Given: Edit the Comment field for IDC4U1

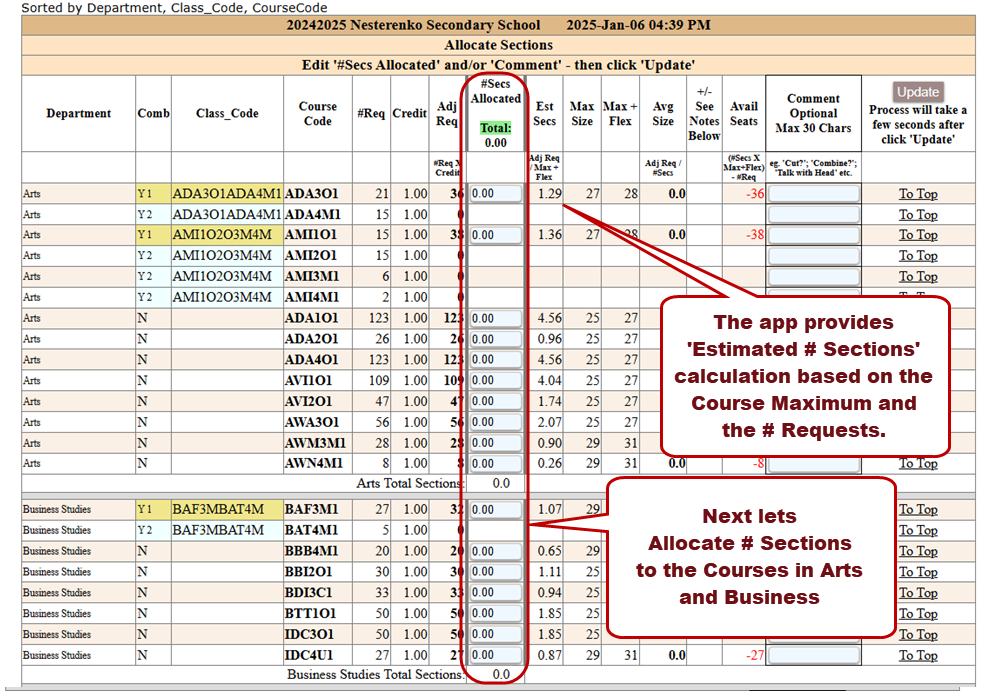Looking at the screenshot, I should coord(813,655).
